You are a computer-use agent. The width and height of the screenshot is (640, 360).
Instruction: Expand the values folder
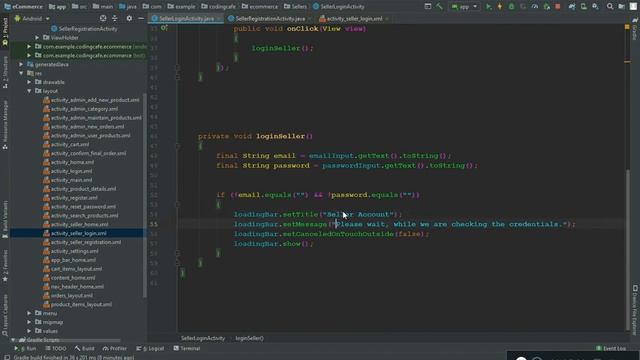[29, 331]
